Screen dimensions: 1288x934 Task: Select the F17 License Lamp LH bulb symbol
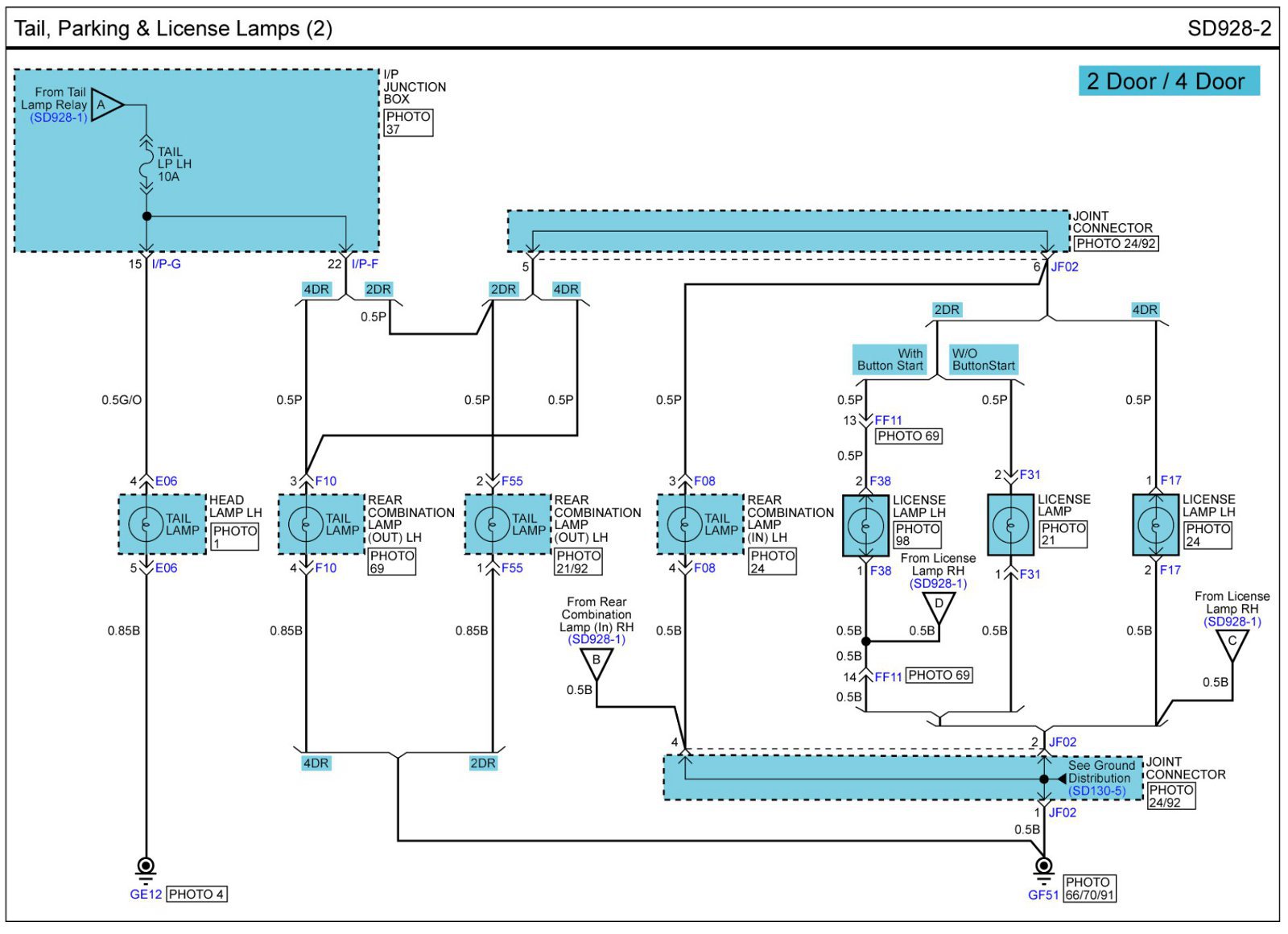1155,526
